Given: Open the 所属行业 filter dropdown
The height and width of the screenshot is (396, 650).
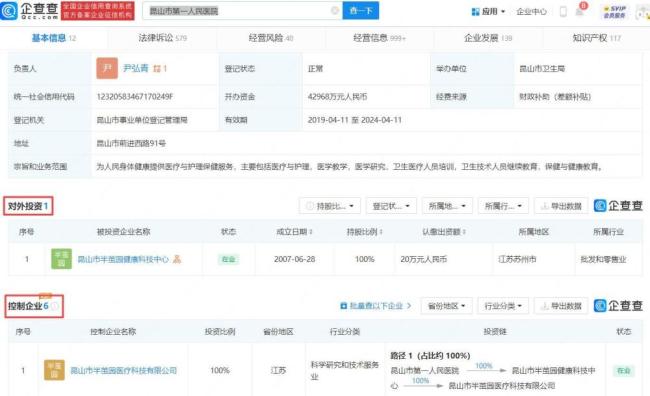Looking at the screenshot, I should click(503, 206).
